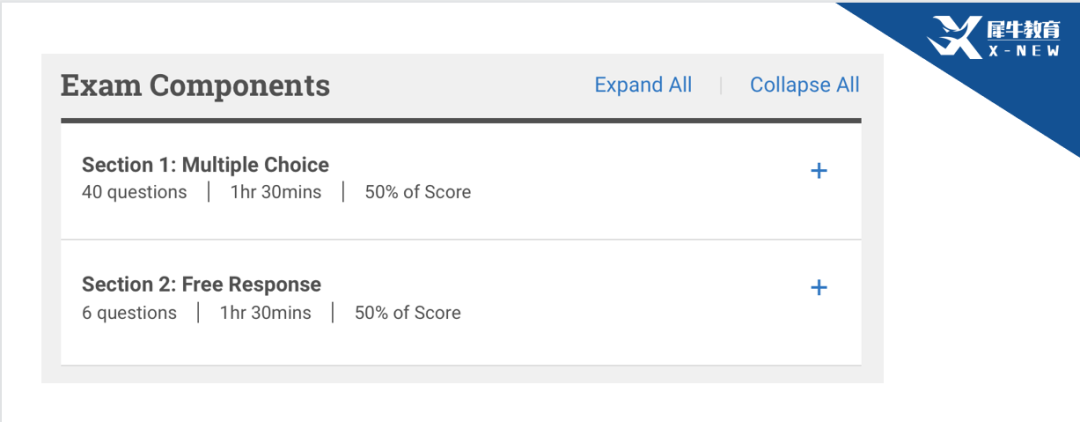Open the Section 1: Multiple Choice heading
This screenshot has width=1080, height=422.
(x=205, y=165)
